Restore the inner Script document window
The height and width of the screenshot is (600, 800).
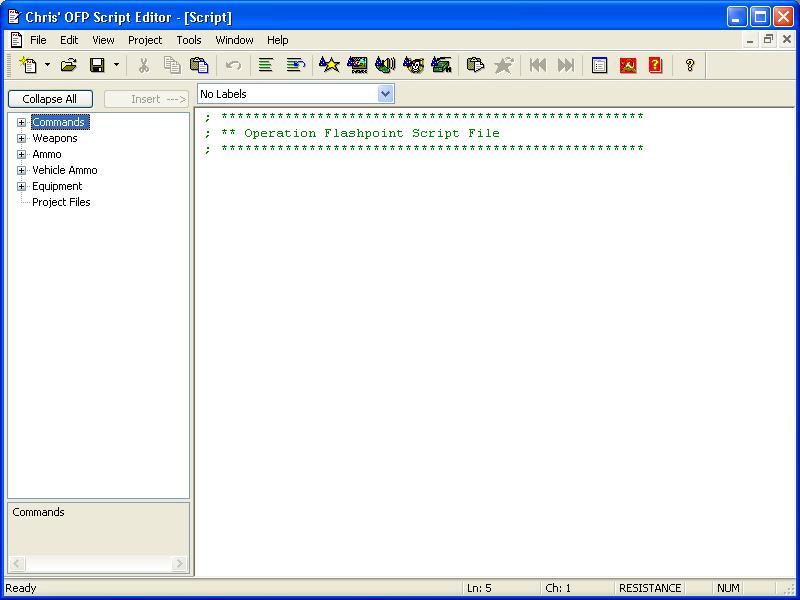point(768,39)
